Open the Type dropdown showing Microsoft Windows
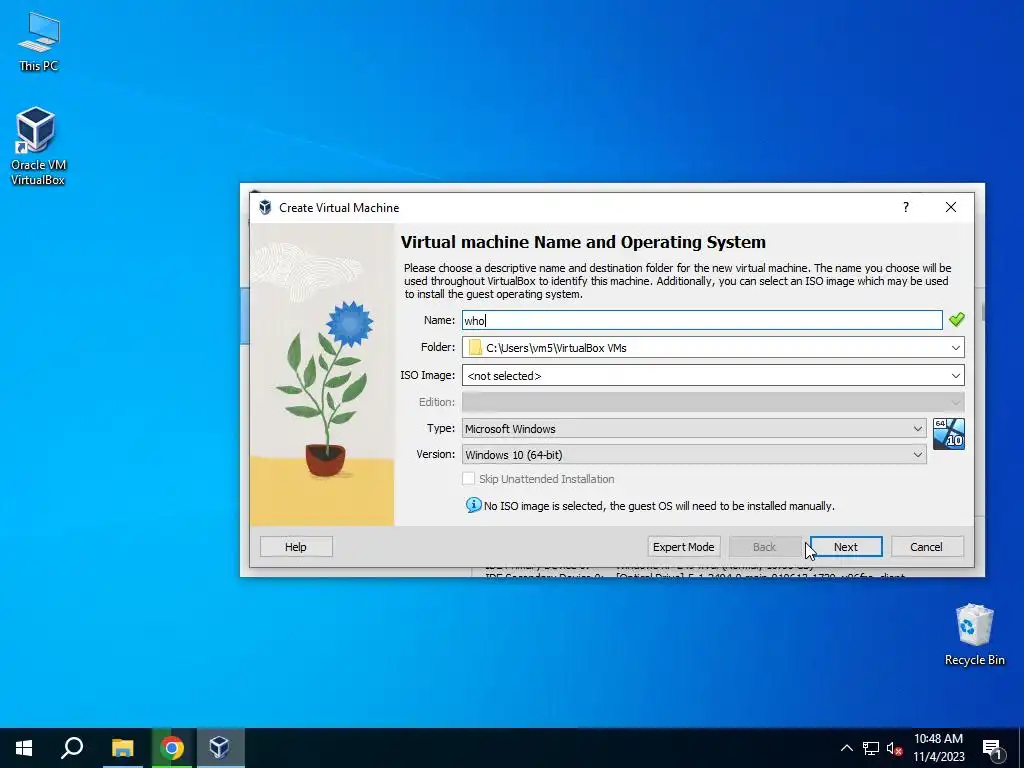1024x768 pixels. click(x=694, y=428)
